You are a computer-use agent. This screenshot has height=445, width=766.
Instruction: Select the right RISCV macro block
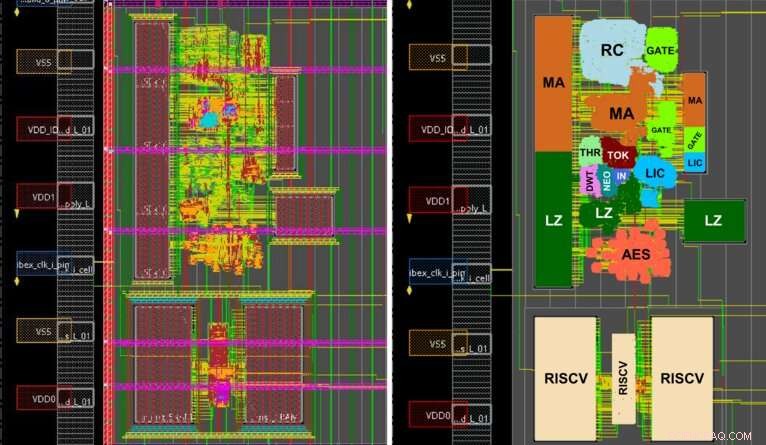[682, 379]
